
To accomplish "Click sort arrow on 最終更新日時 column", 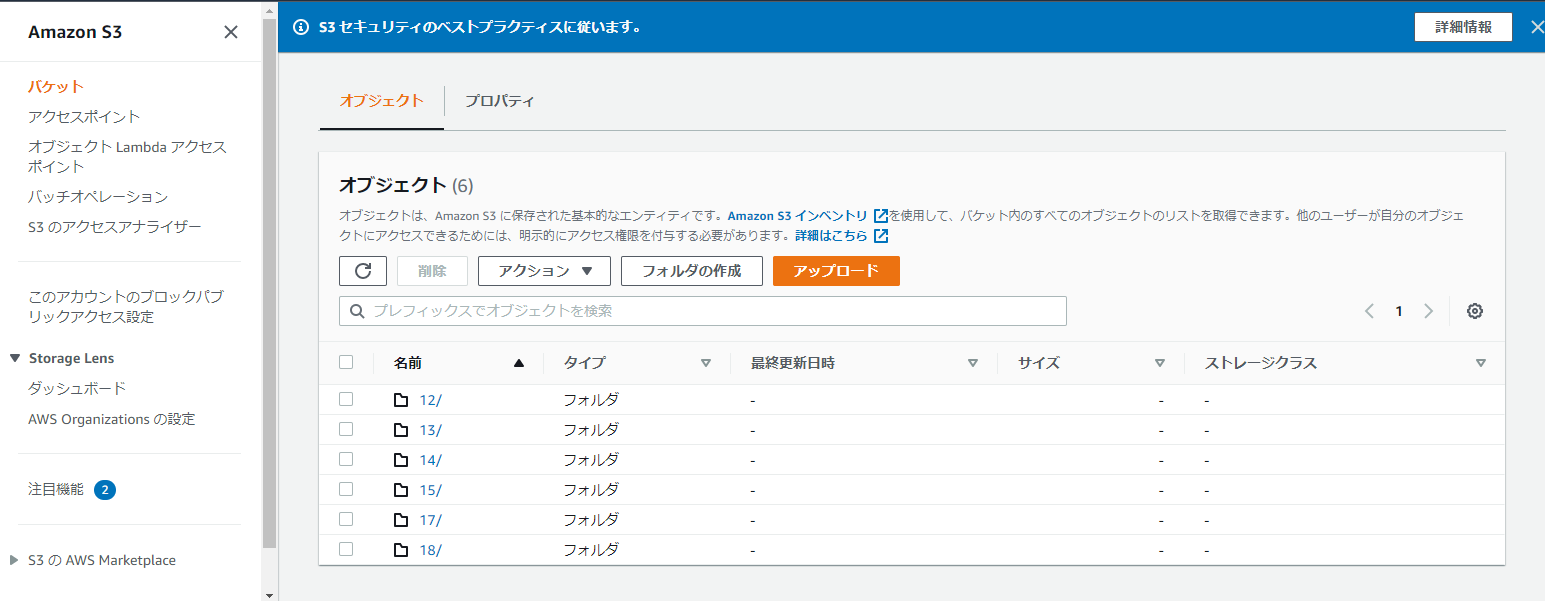I will (972, 363).
